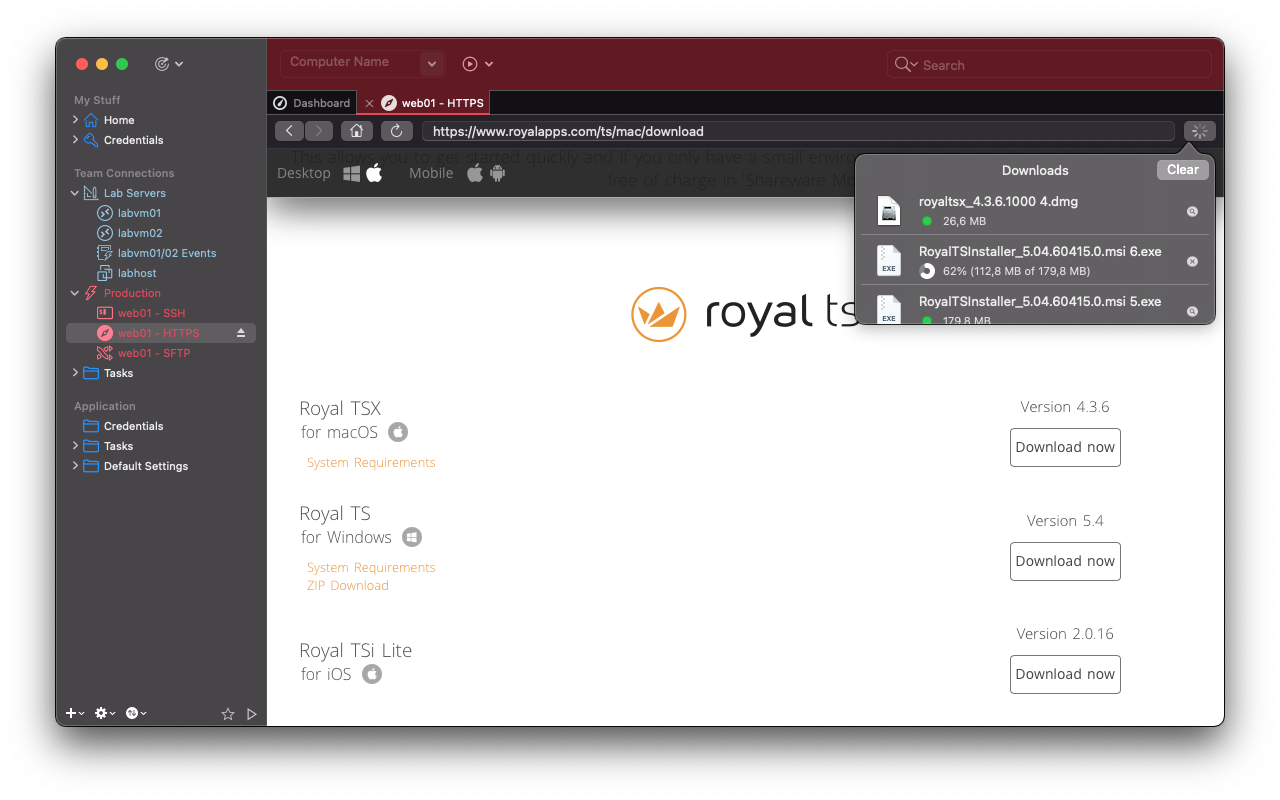
Task: Click Download now for Royal TSX macOS
Action: [1065, 447]
